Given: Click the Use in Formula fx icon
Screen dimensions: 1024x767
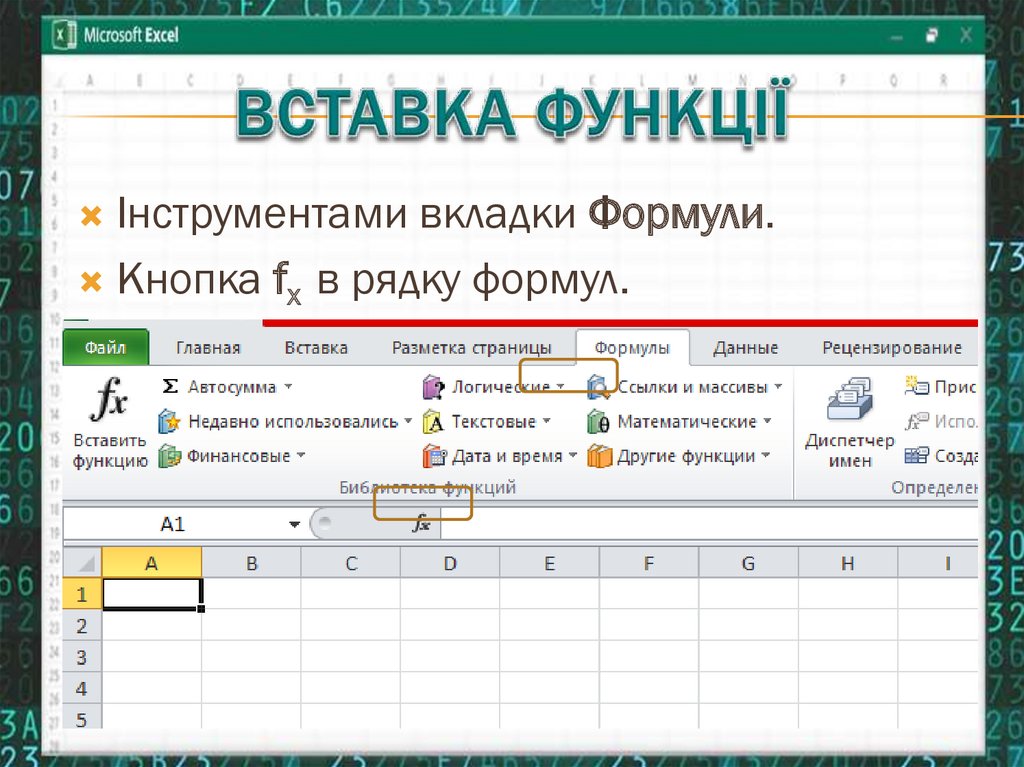Looking at the screenshot, I should click(916, 421).
